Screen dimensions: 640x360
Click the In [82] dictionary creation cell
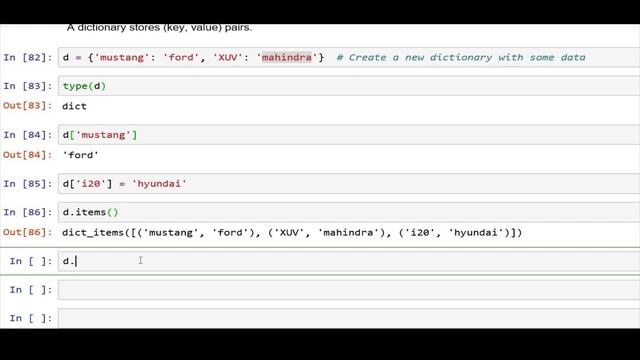point(349,57)
